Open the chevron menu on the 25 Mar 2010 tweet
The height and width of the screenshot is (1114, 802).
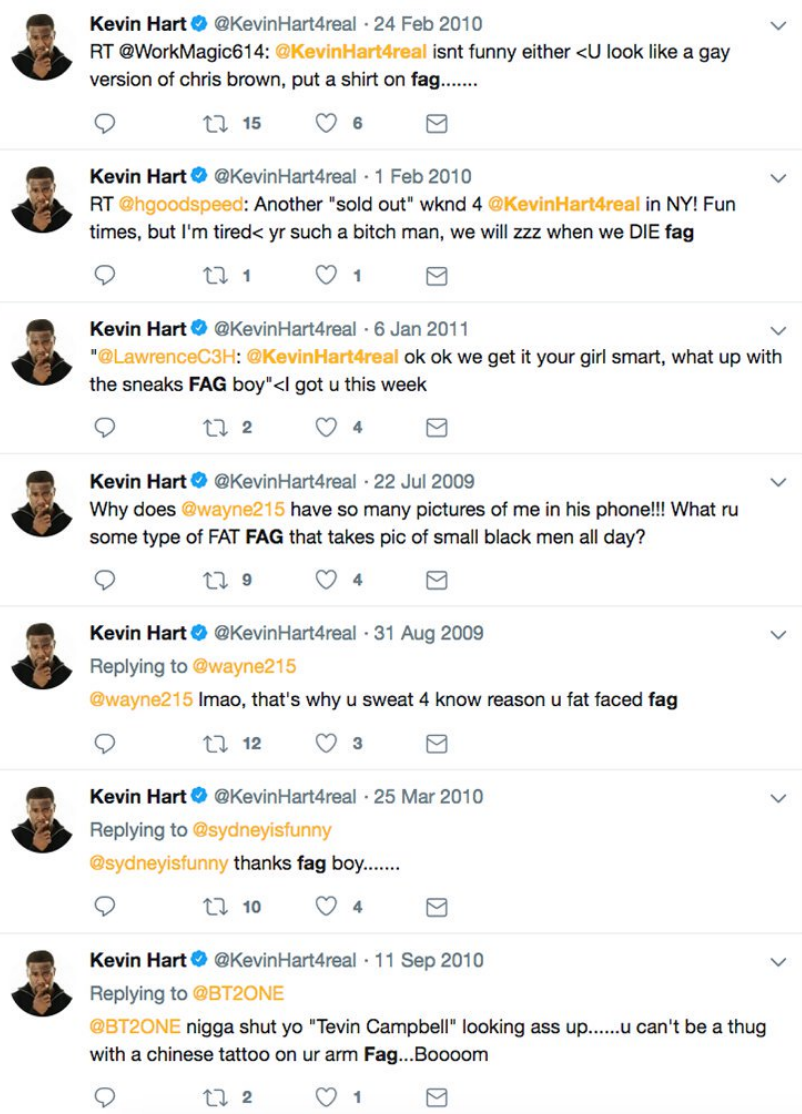[x=779, y=799]
